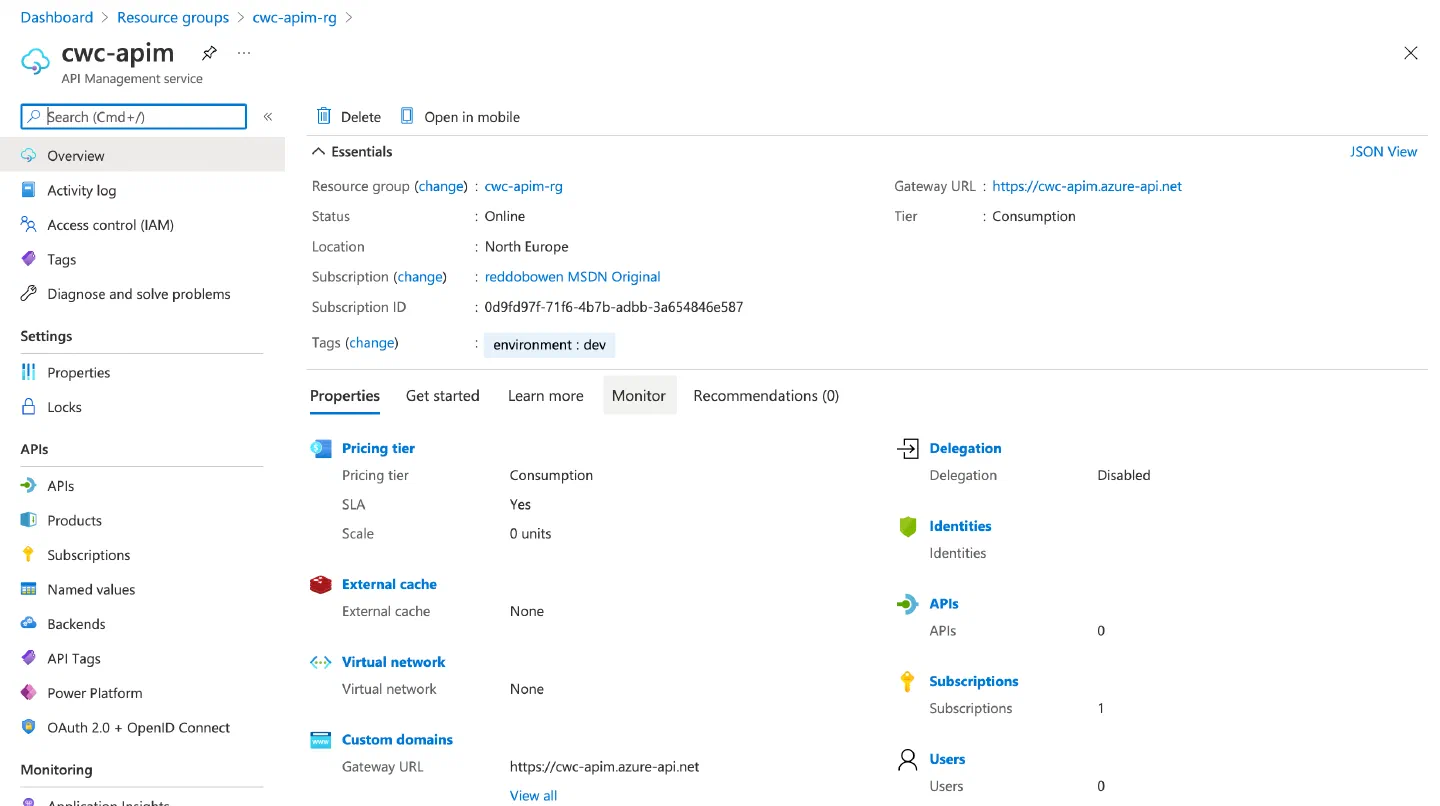The height and width of the screenshot is (806, 1440).
Task: Click the Products sidebar icon
Action: tap(29, 520)
